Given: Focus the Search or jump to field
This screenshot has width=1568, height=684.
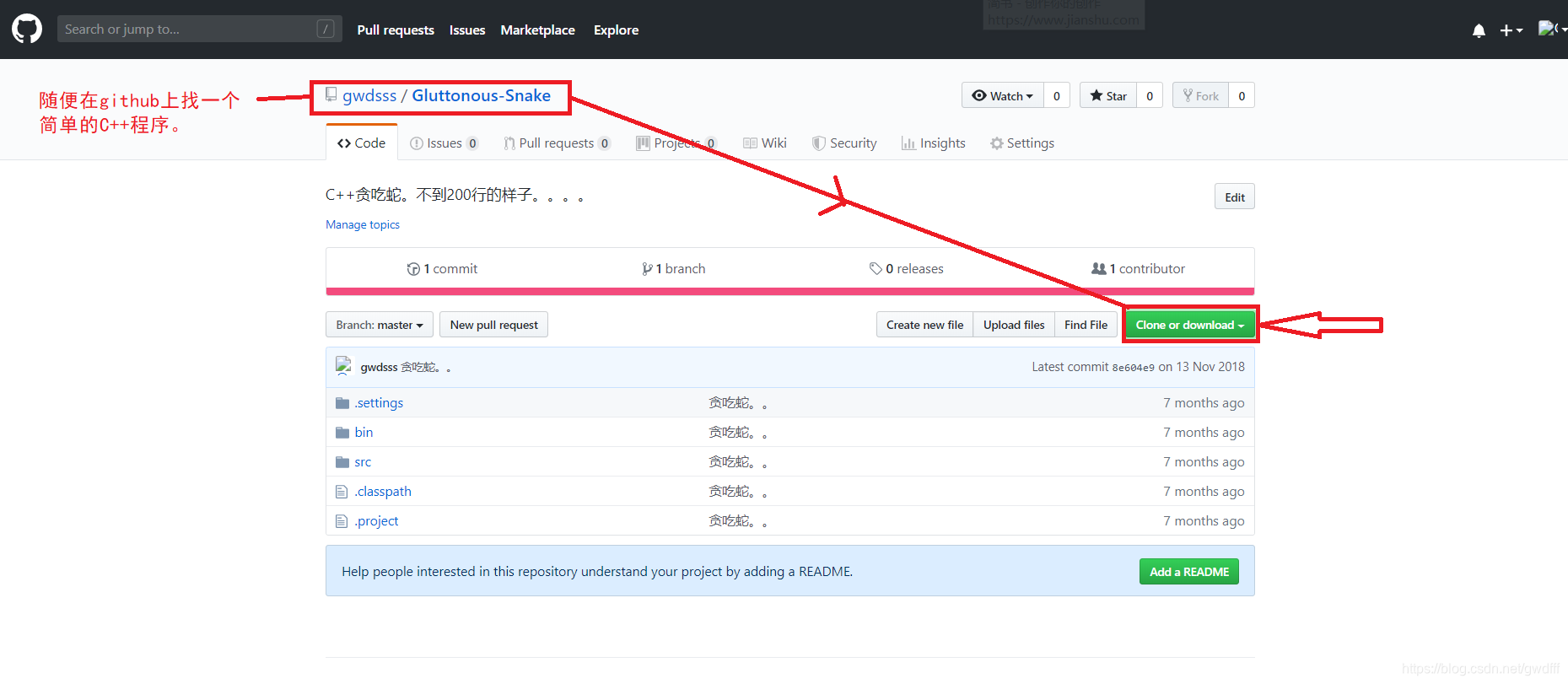Looking at the screenshot, I should pos(199,29).
